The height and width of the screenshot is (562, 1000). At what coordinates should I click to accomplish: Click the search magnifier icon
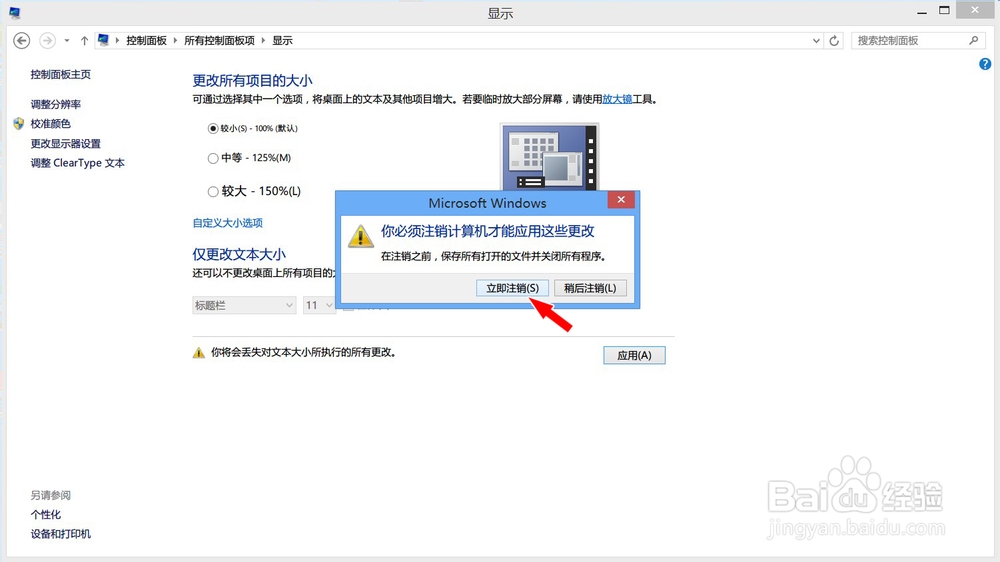[x=973, y=40]
